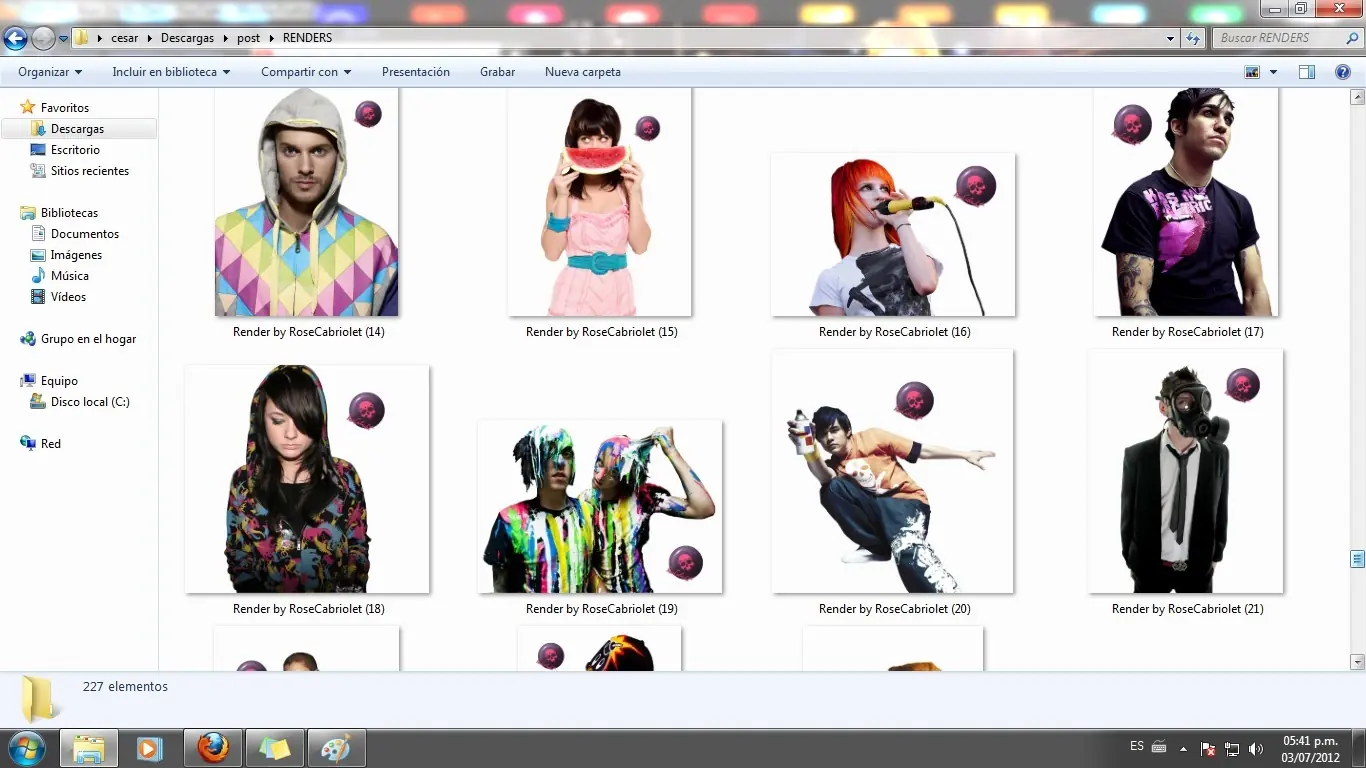This screenshot has height=768, width=1366.
Task: Open the recent pages dropdown beside Forward
Action: click(x=63, y=39)
